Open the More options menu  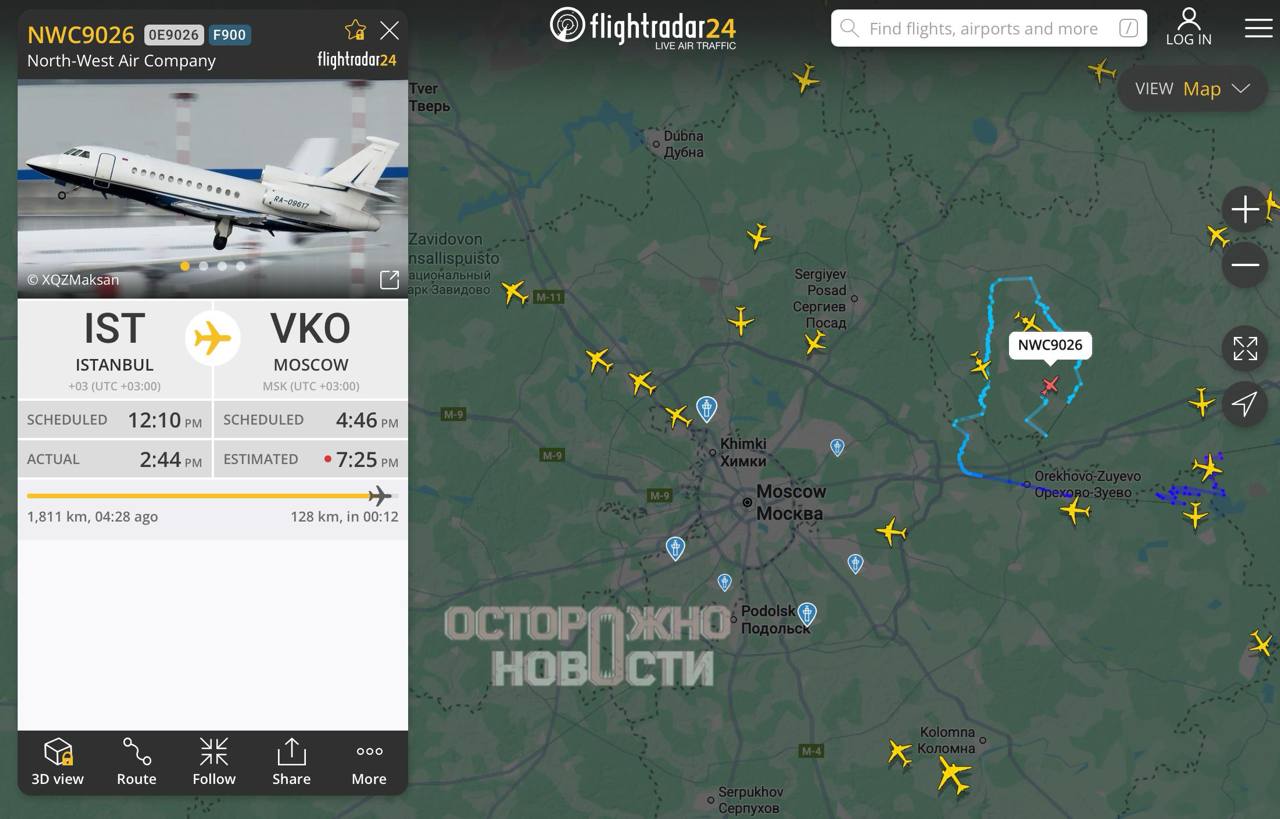point(369,762)
